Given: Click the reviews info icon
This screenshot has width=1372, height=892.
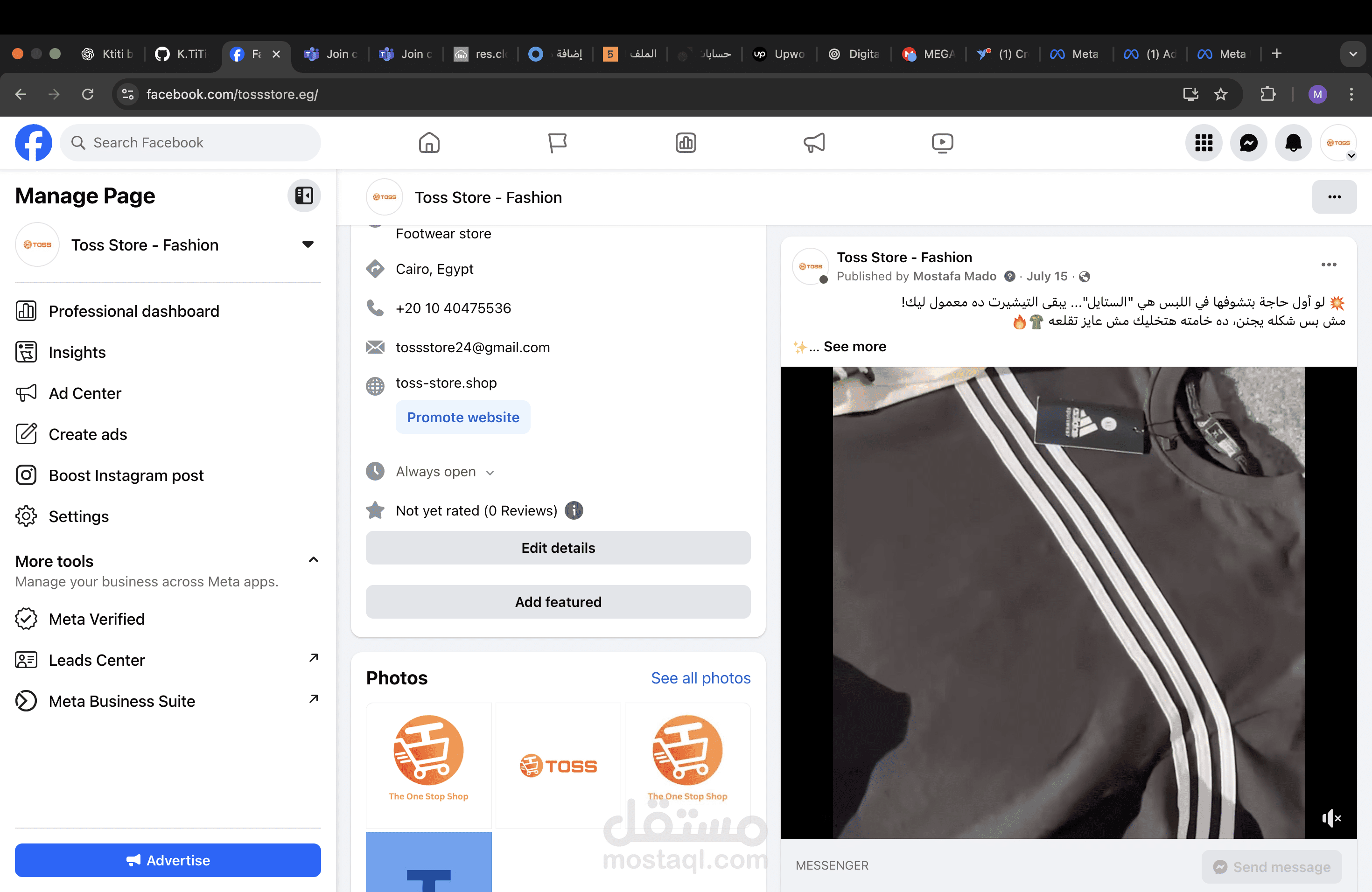Looking at the screenshot, I should point(574,510).
